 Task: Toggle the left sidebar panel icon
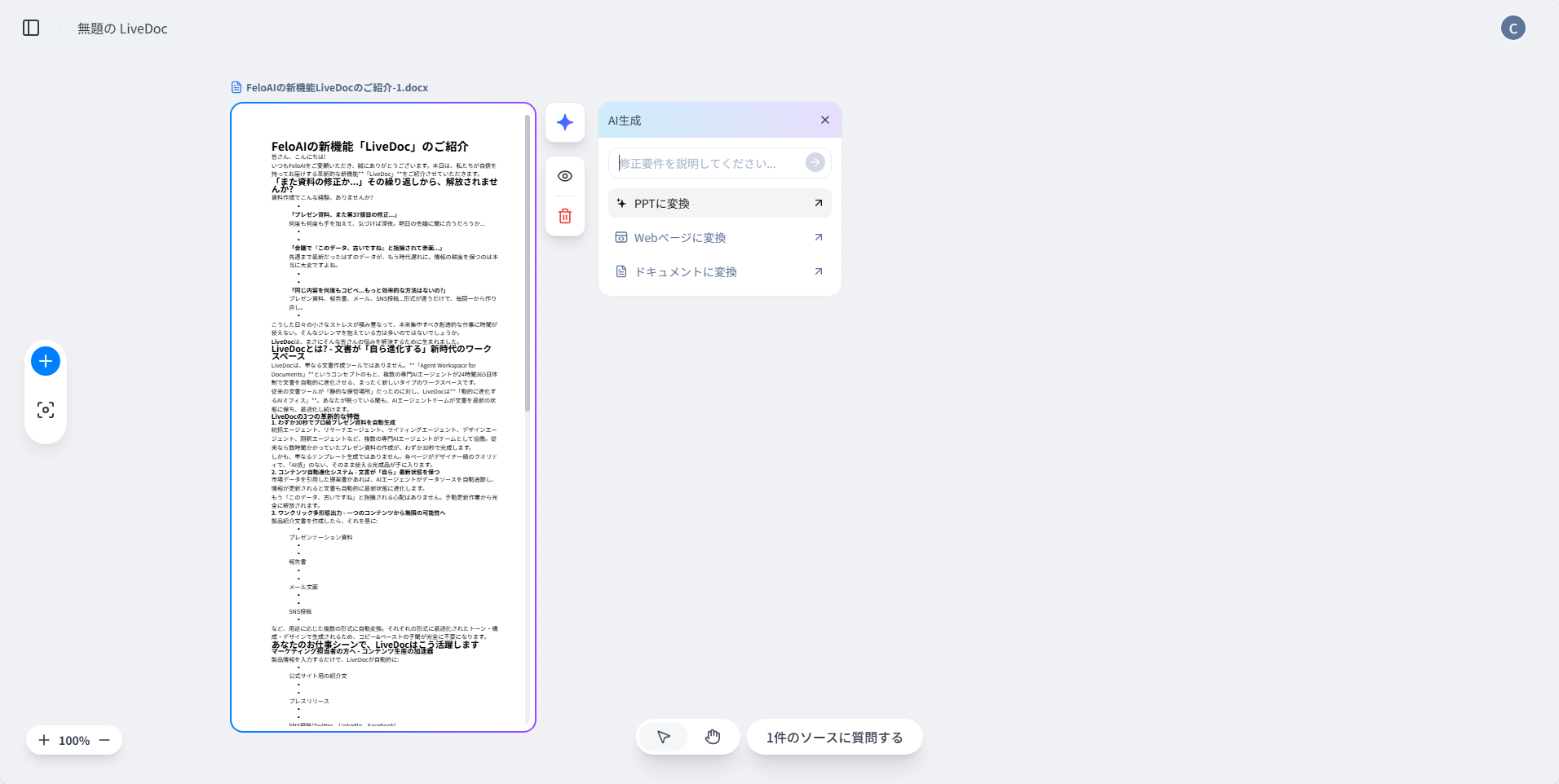(31, 28)
